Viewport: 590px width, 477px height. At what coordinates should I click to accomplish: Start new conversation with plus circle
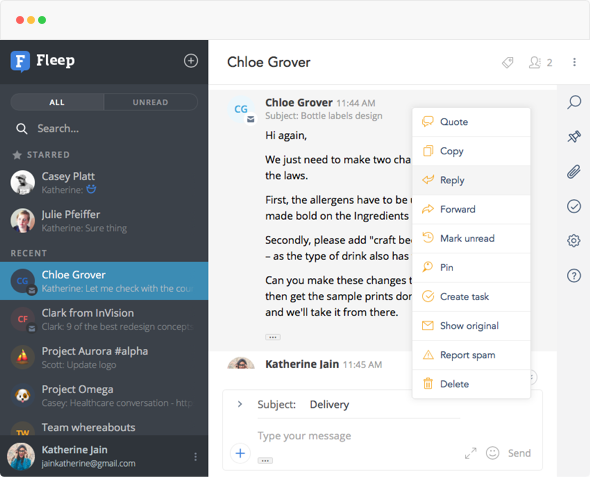click(x=191, y=61)
